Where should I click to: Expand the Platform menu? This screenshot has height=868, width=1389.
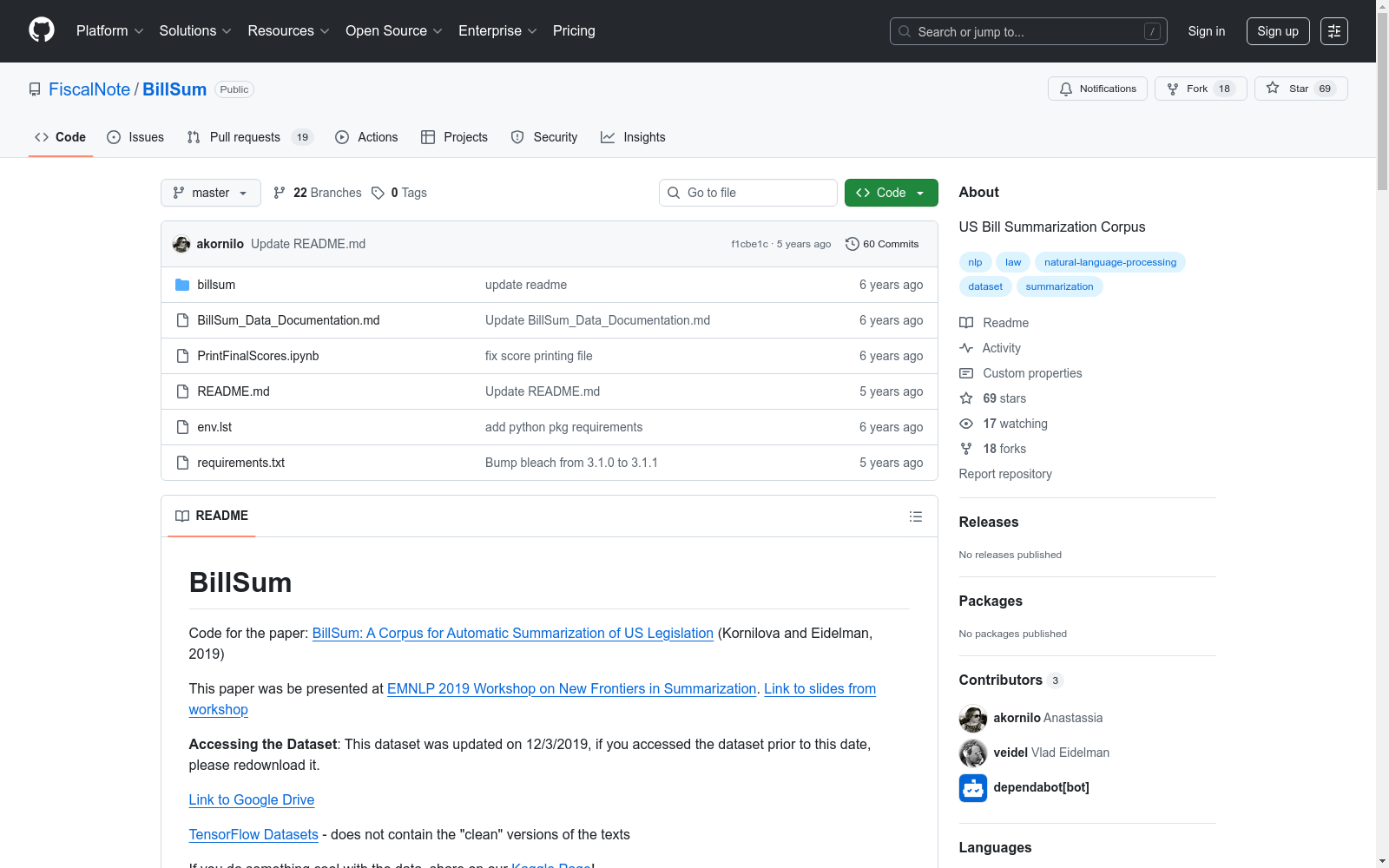[110, 31]
